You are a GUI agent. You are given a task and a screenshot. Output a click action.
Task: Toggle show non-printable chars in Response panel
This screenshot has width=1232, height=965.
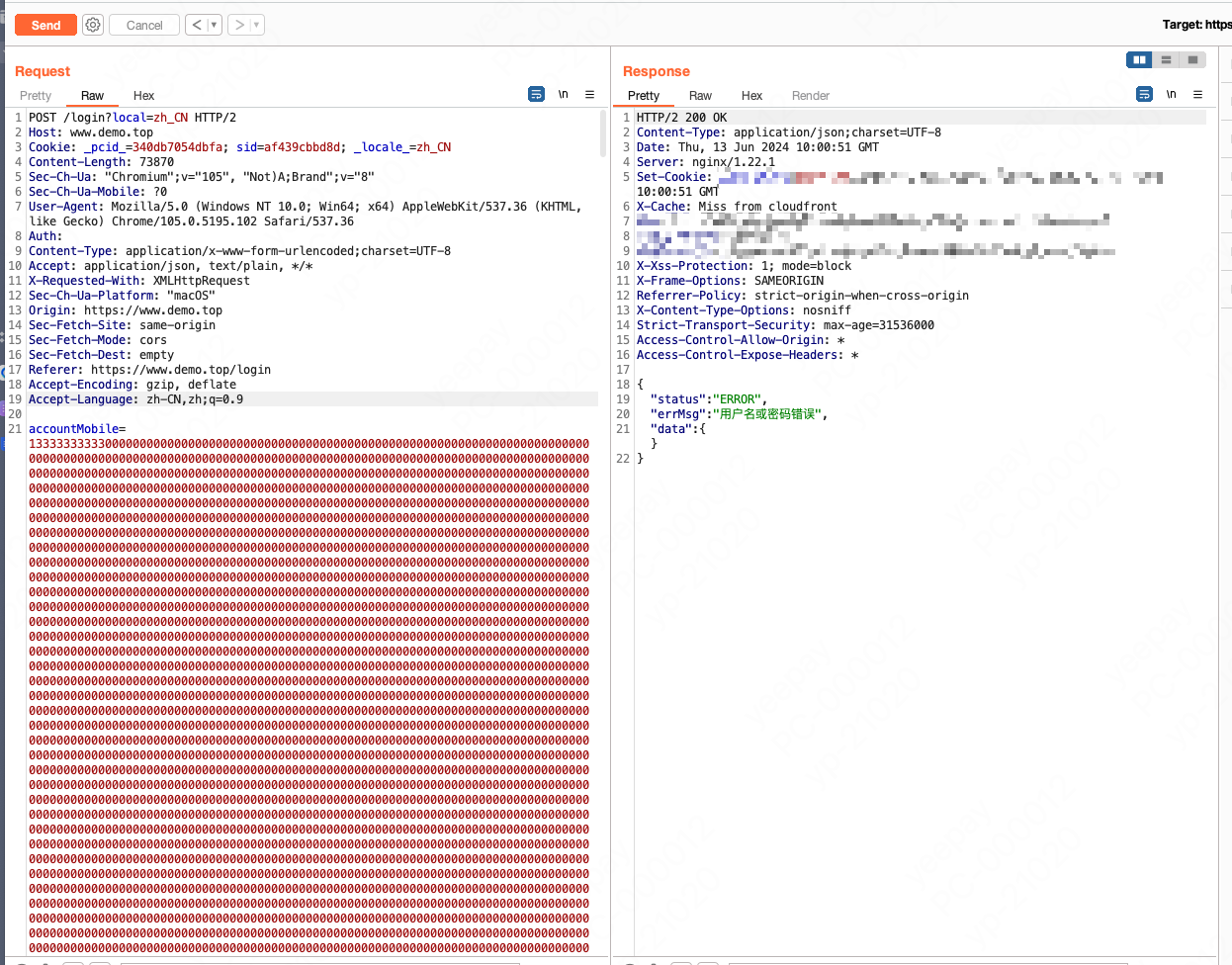pyautogui.click(x=1171, y=95)
